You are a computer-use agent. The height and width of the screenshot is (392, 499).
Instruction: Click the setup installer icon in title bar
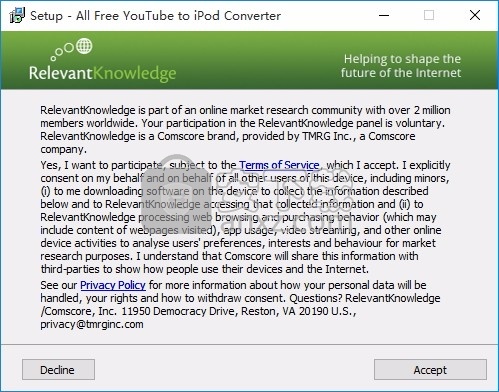point(17,15)
